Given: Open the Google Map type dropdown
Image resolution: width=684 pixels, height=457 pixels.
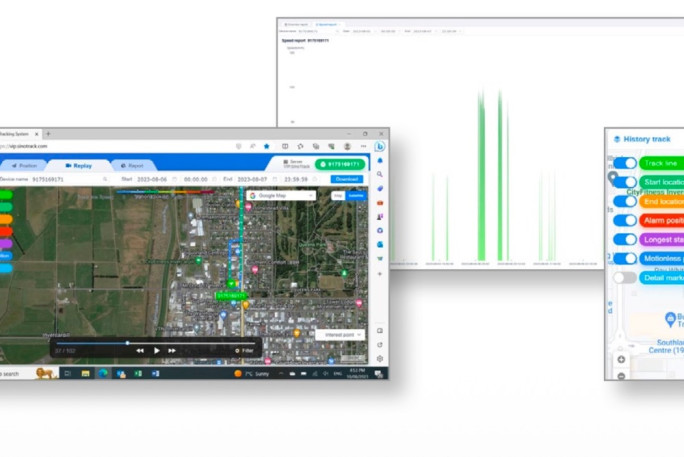Looking at the screenshot, I should (x=279, y=195).
